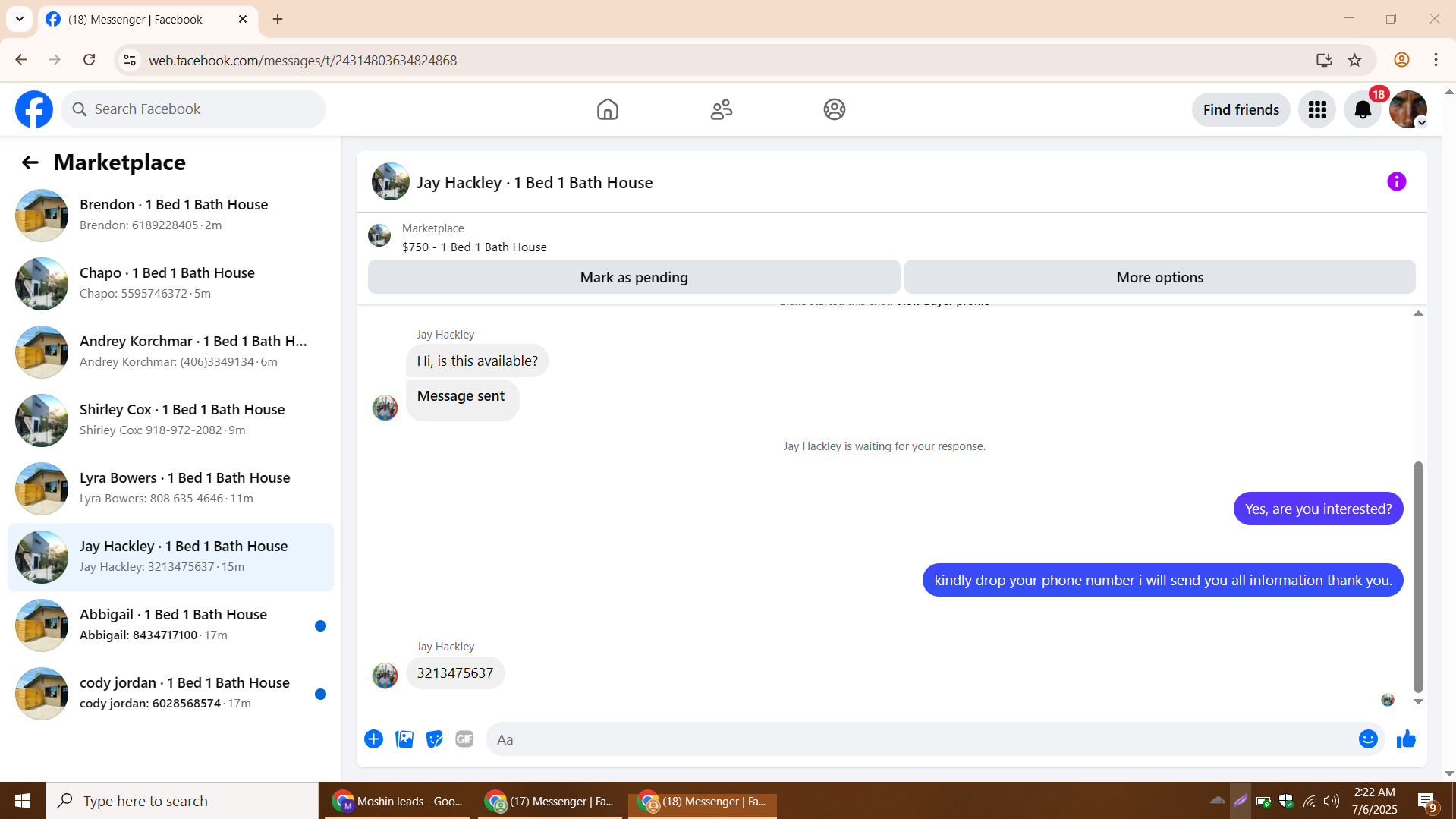1456x819 pixels.
Task: Choose a GIF icon in composer
Action: pyautogui.click(x=464, y=739)
